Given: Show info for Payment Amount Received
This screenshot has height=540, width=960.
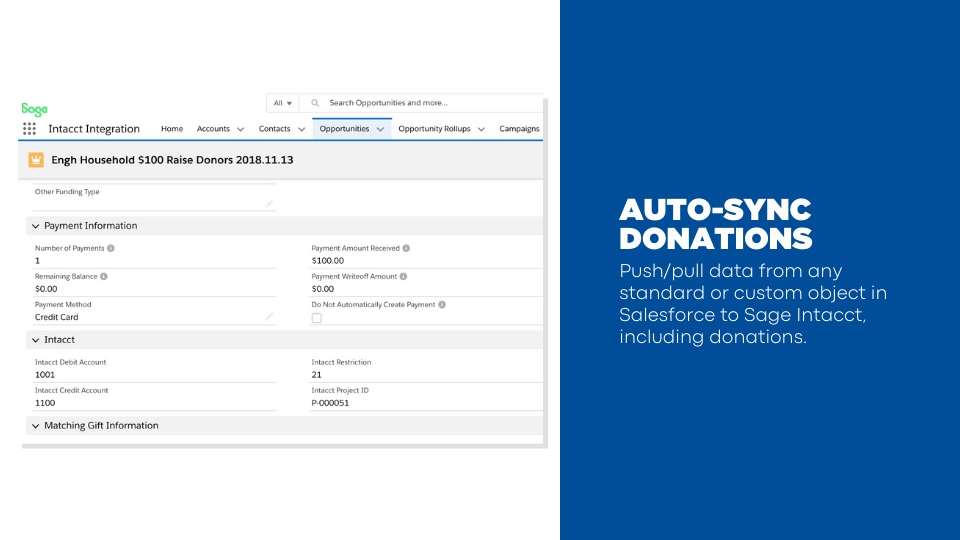Looking at the screenshot, I should [407, 248].
